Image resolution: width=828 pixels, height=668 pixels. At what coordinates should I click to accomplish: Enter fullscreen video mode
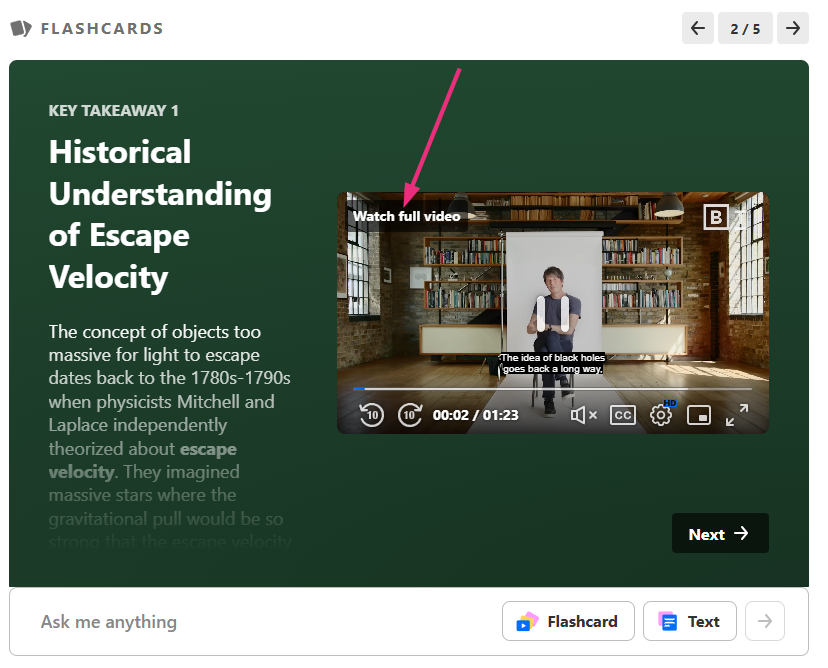737,415
